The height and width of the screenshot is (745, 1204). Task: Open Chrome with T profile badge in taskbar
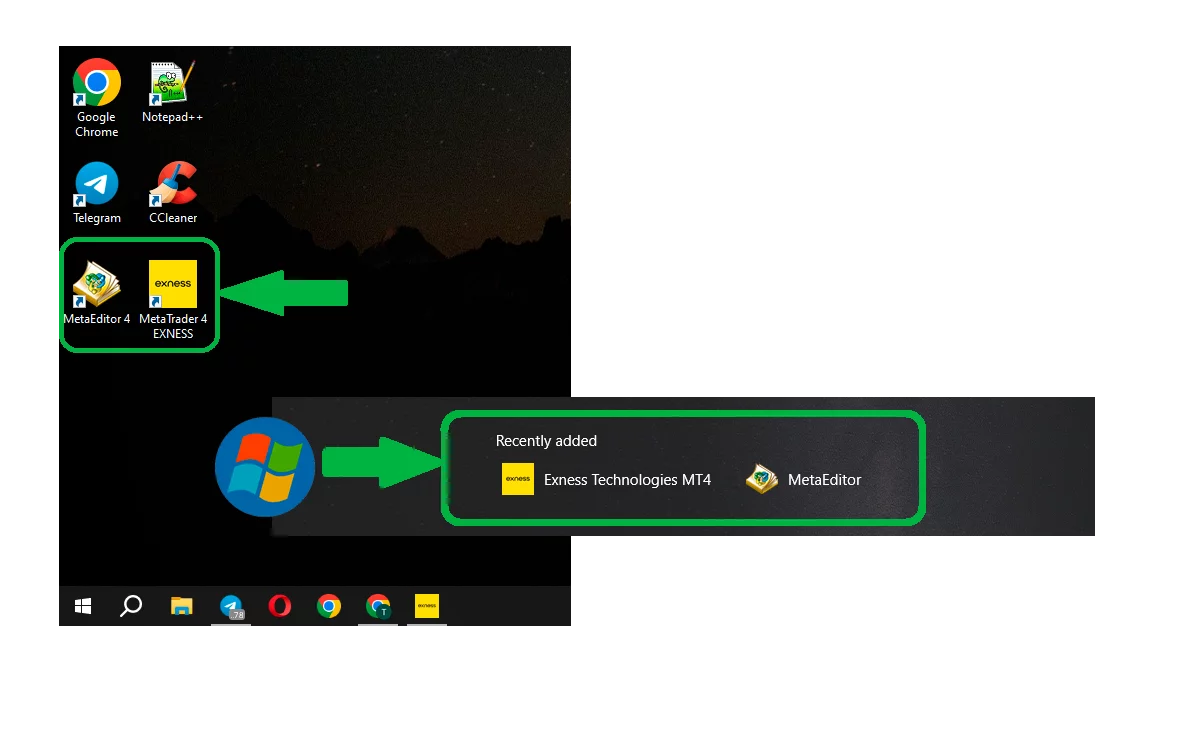378,606
